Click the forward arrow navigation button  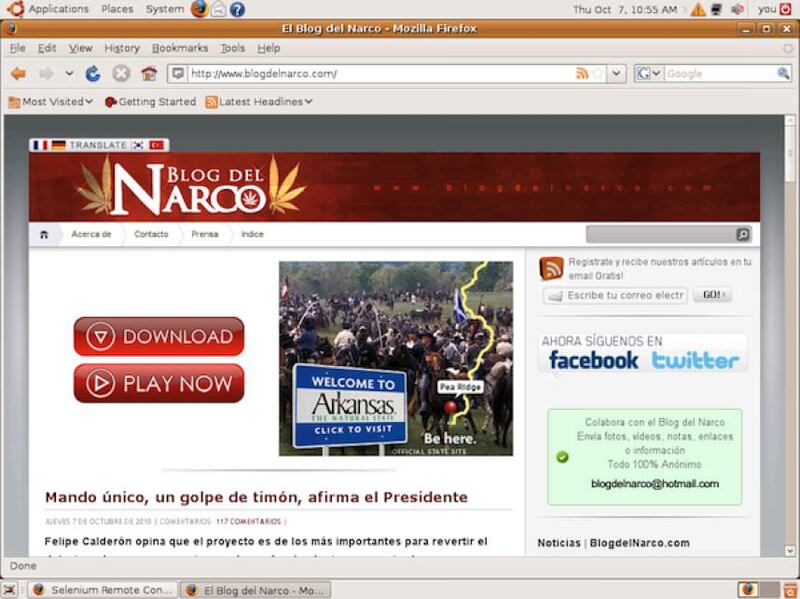[x=46, y=74]
